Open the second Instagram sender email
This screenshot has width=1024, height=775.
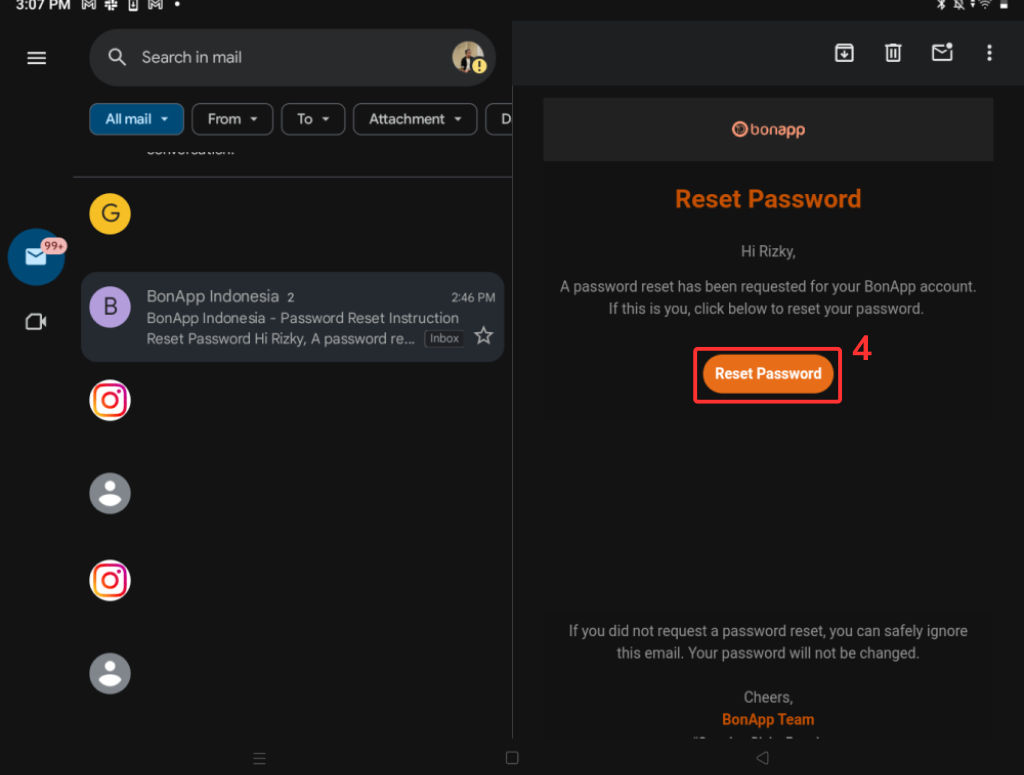[110, 580]
